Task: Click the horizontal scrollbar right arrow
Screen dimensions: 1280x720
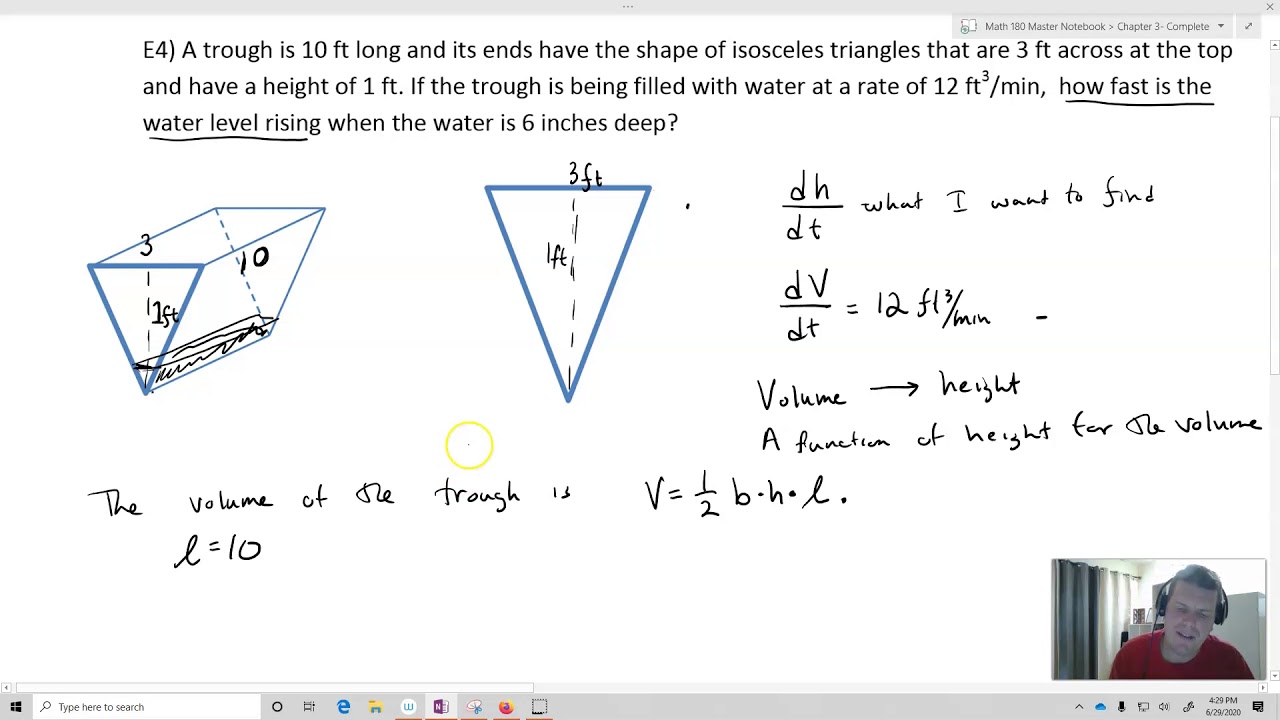Action: point(1261,688)
